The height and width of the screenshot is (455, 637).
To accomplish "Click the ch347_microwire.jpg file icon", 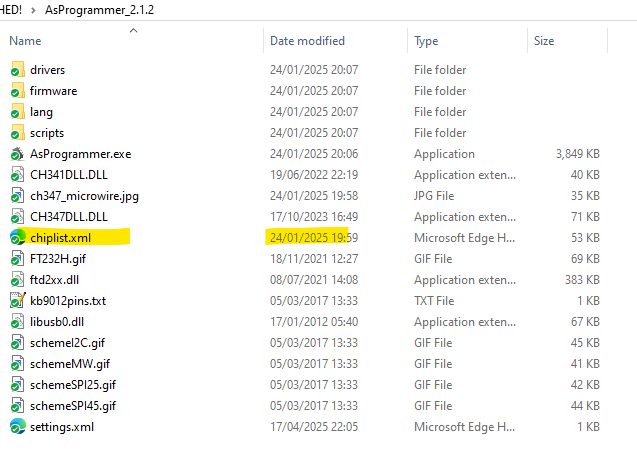I will coord(17,196).
